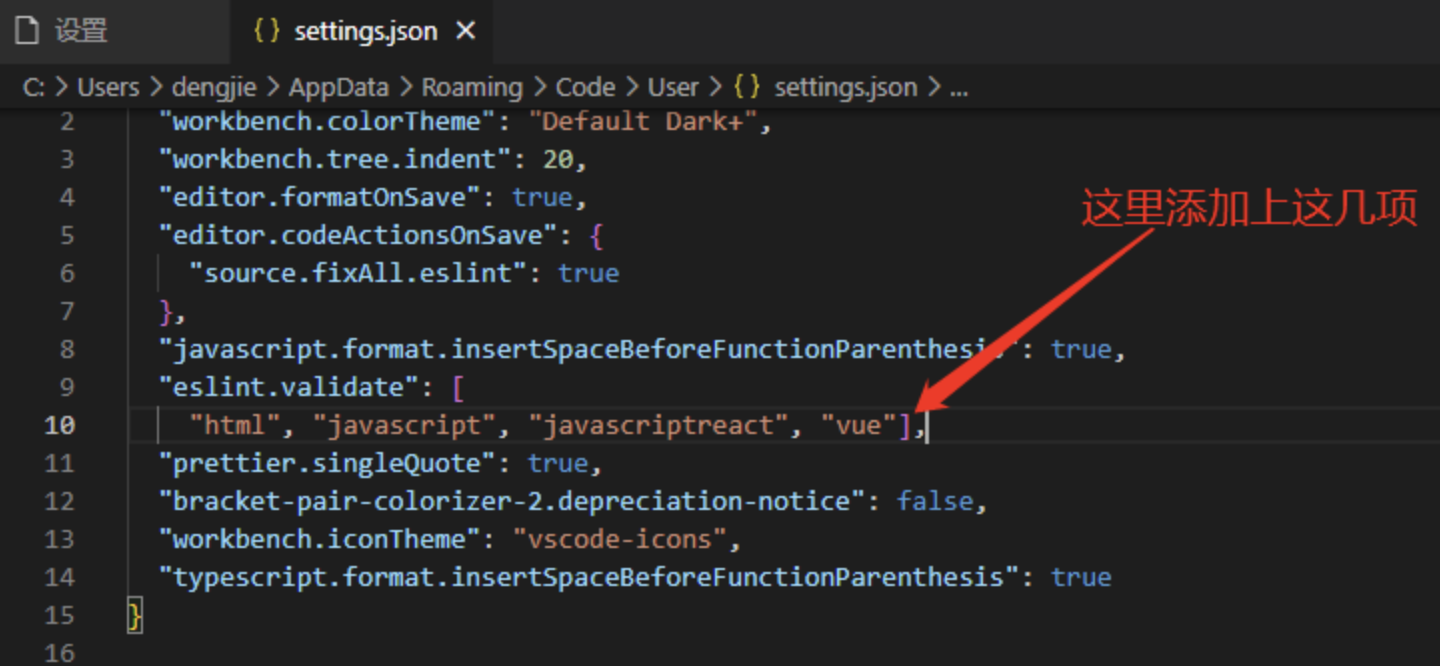This screenshot has width=1440, height=666.
Task: Click the braces icon on the settings.json tab
Action: click(x=266, y=31)
